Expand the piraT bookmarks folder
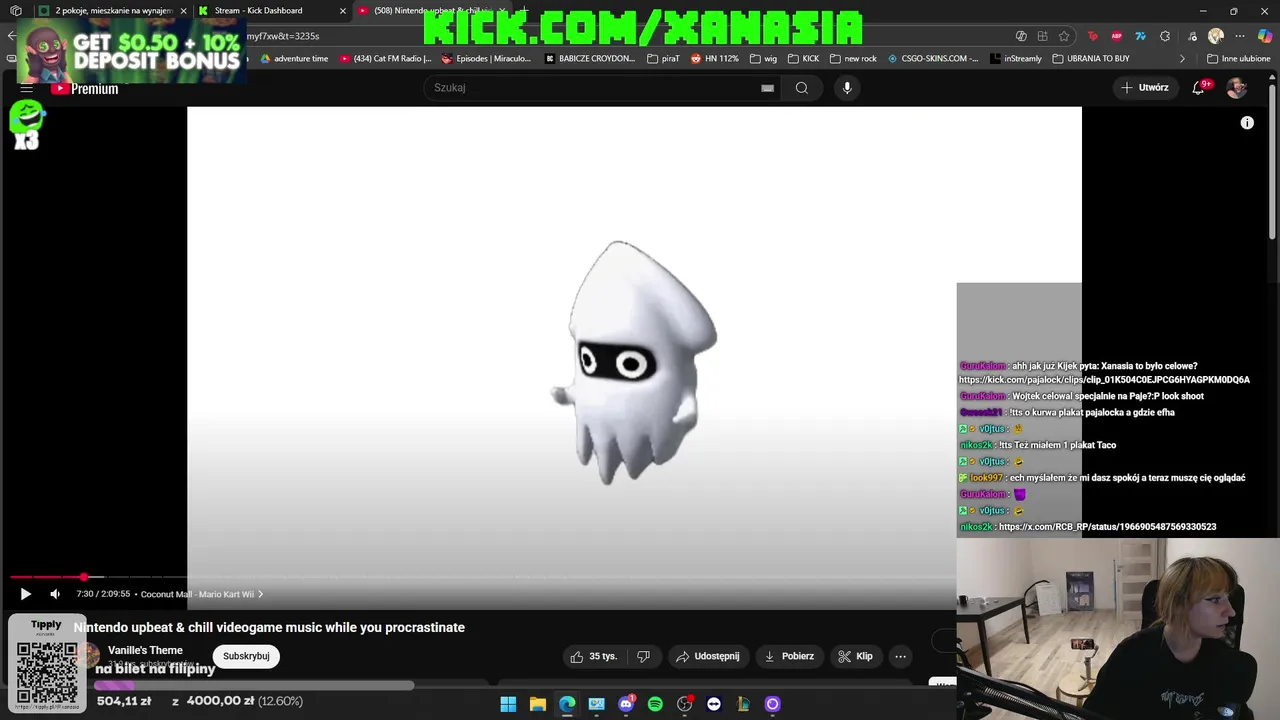This screenshot has width=1280, height=720. click(x=663, y=59)
